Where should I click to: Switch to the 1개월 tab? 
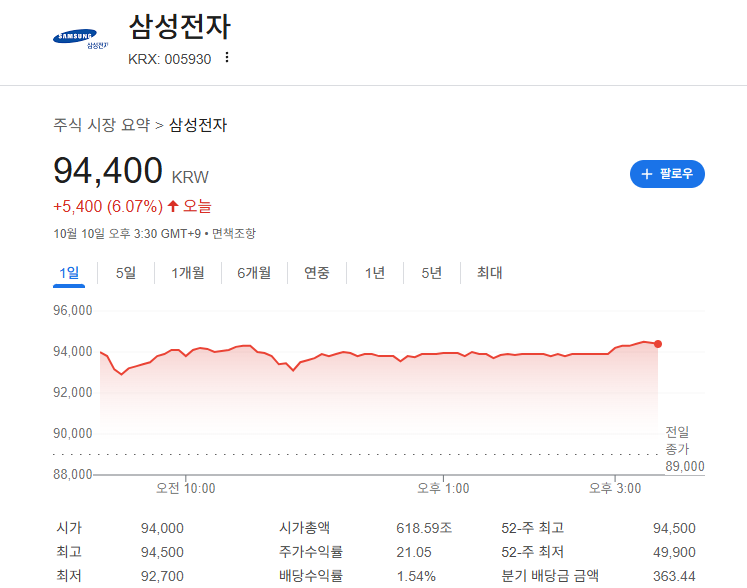coord(188,273)
